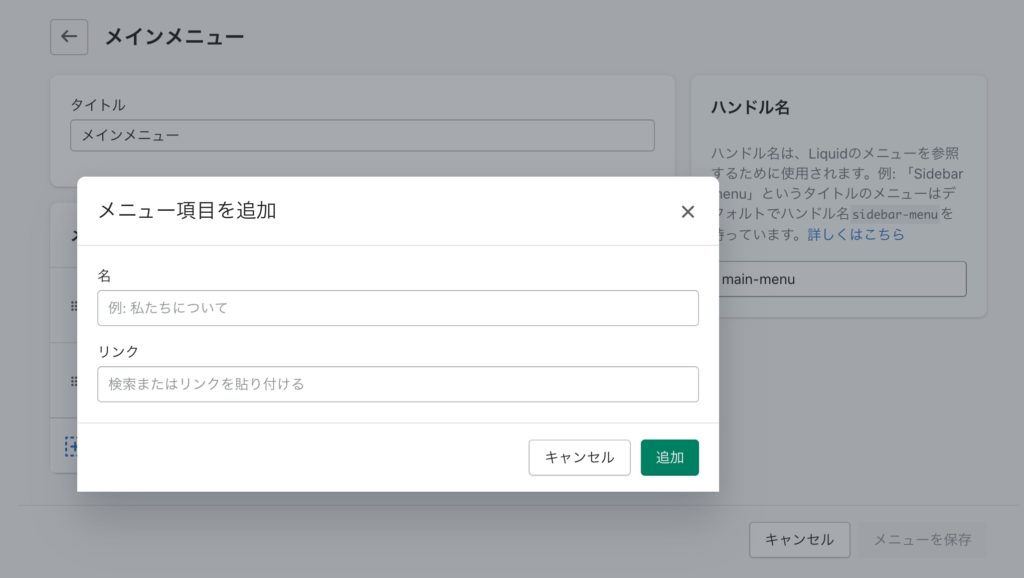Click the メニュー項目を追加 dialog title
This screenshot has width=1024, height=578.
(187, 210)
